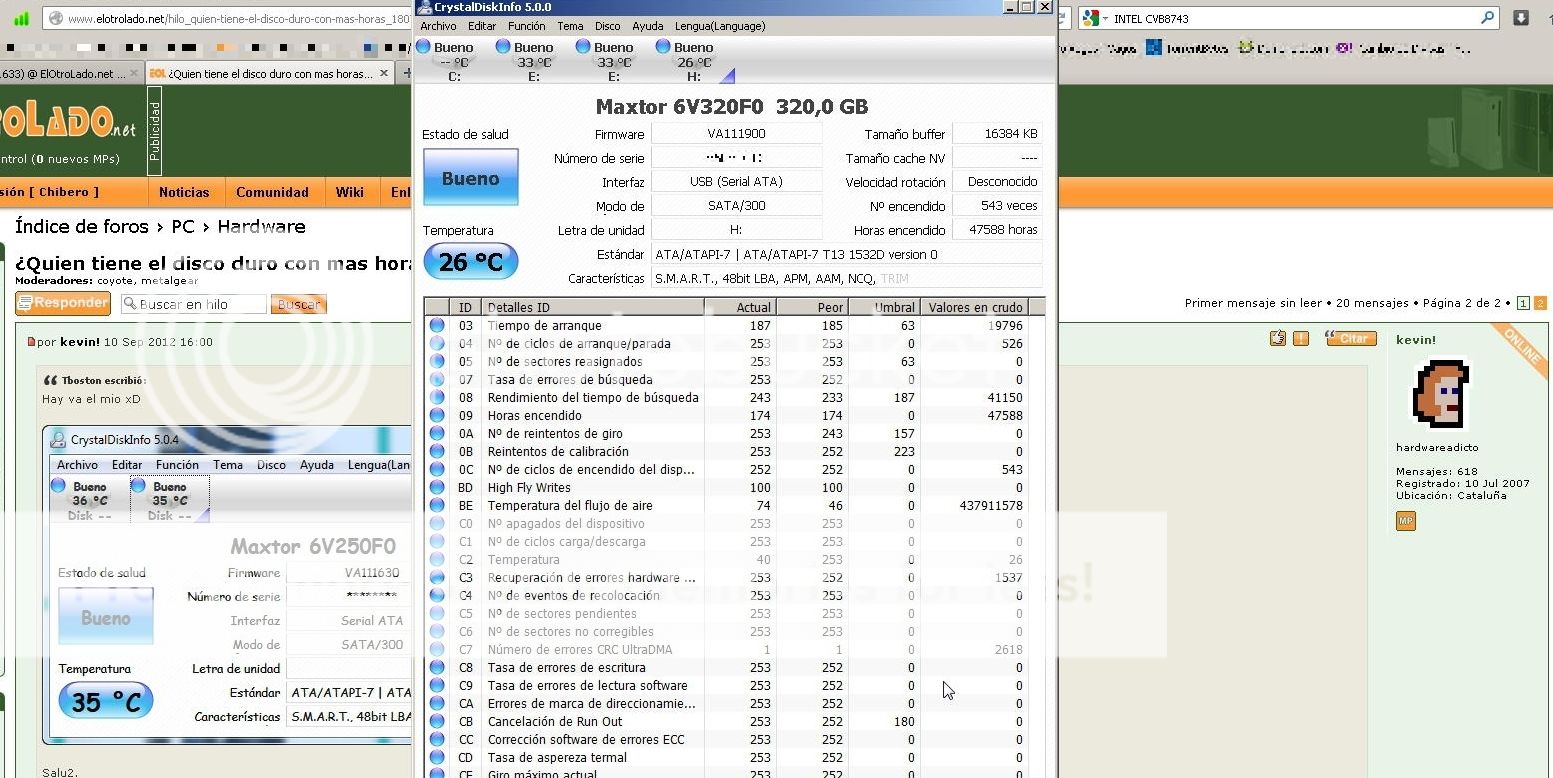Click the orb of row CB Cancelación de Run Out
The image size is (1553, 778).
click(437, 722)
